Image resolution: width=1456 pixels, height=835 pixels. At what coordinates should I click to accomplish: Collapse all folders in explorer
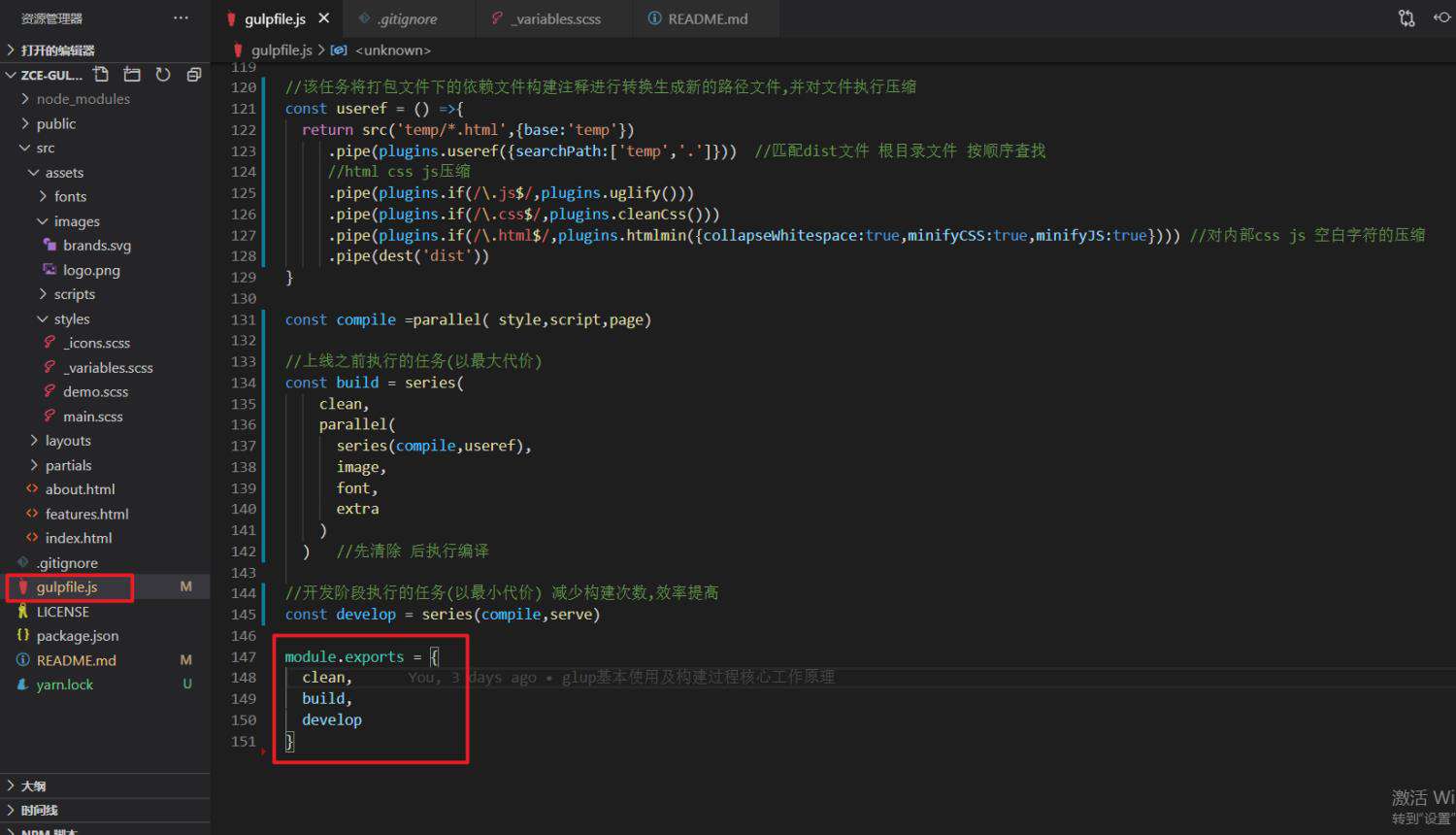pyautogui.click(x=194, y=75)
